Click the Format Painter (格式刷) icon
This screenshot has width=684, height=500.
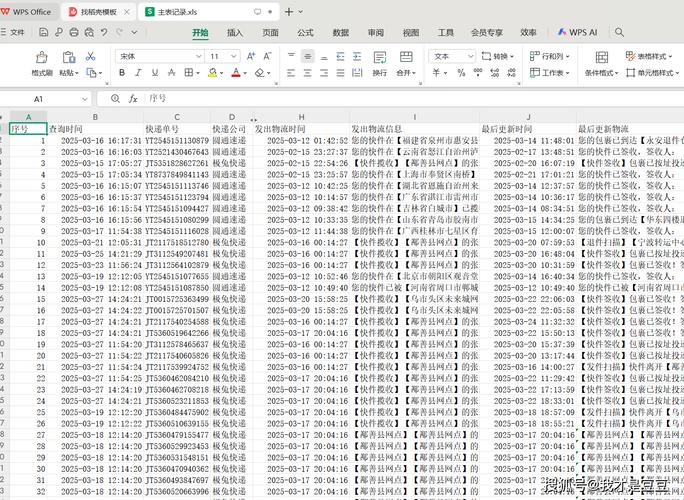tap(41, 58)
